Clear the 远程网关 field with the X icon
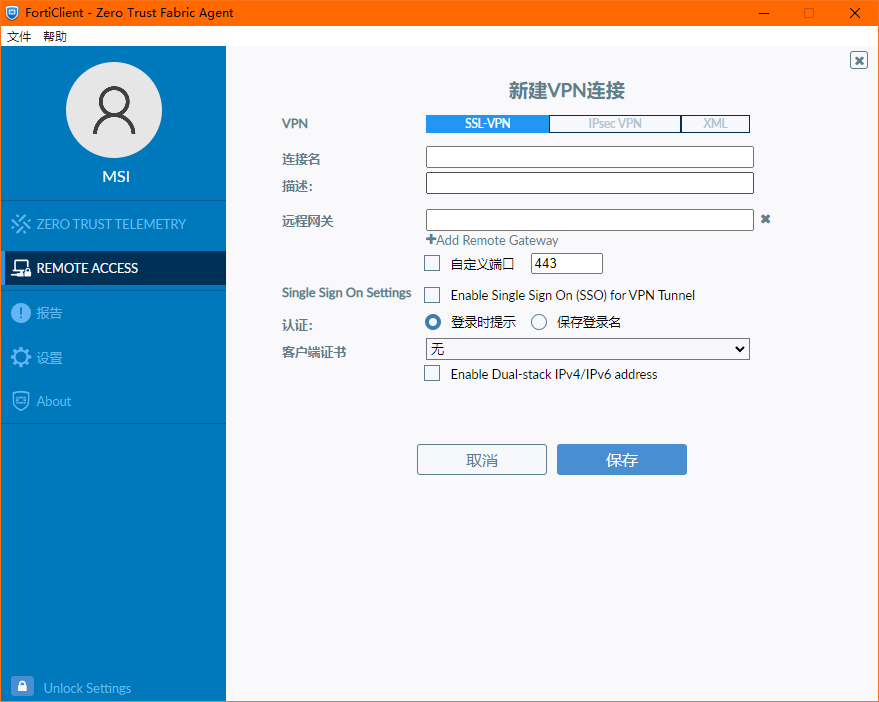 [x=765, y=218]
